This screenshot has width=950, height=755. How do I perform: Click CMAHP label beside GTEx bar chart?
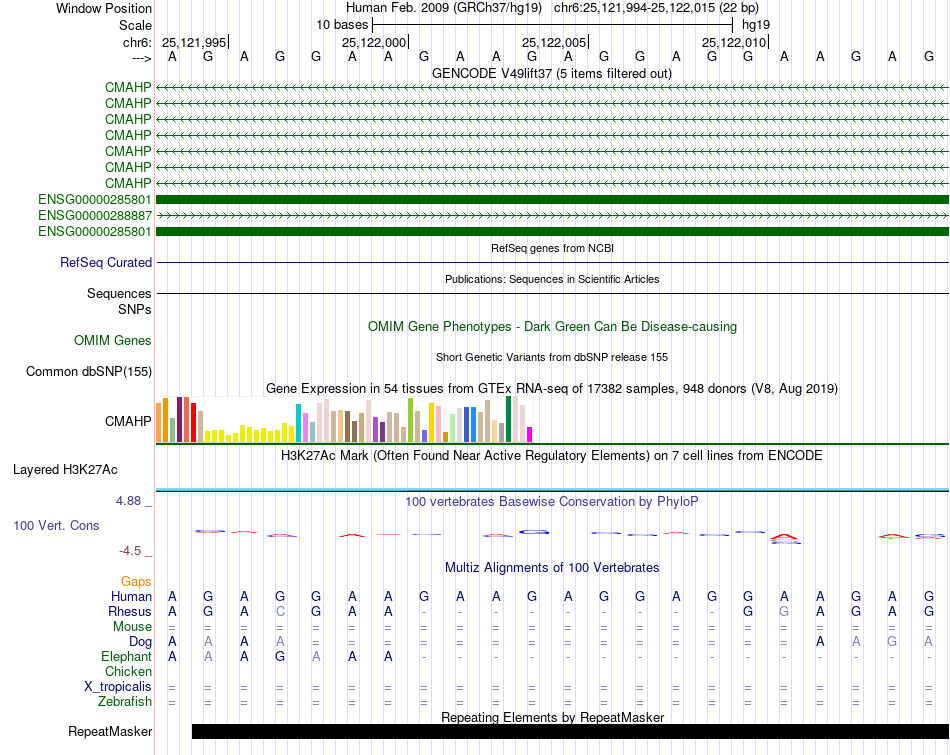pos(128,421)
